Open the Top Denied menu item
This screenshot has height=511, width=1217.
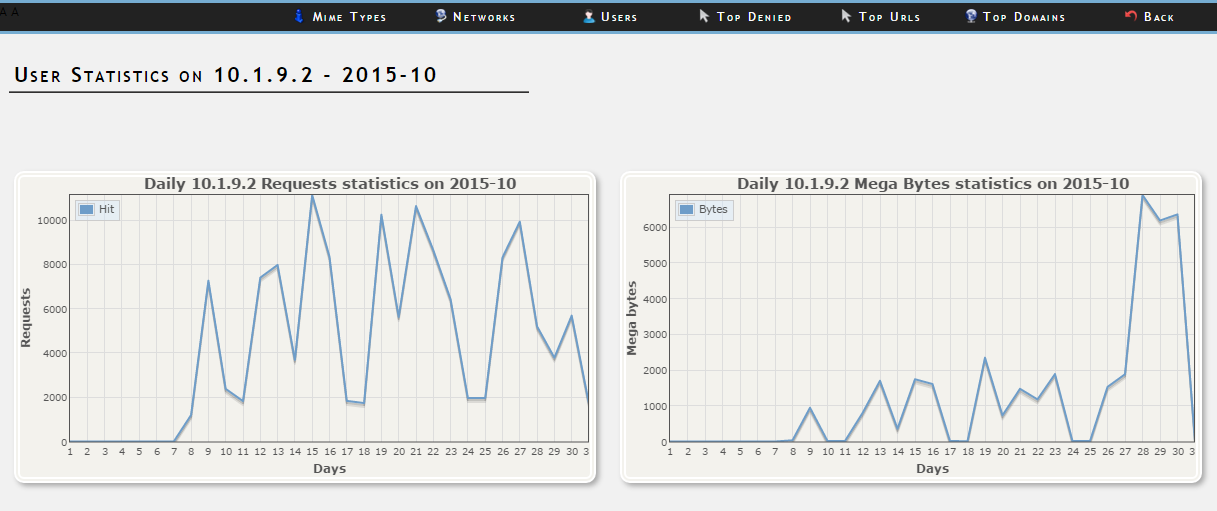(754, 17)
